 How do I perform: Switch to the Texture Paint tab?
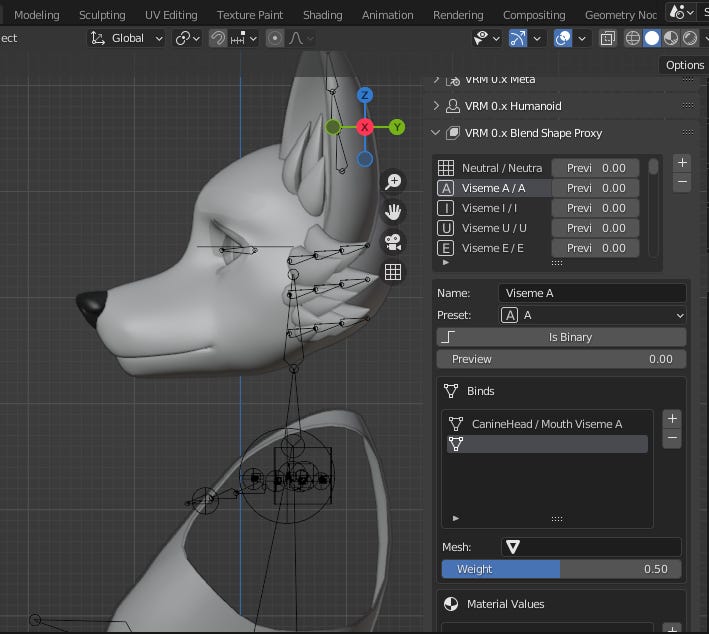click(250, 15)
